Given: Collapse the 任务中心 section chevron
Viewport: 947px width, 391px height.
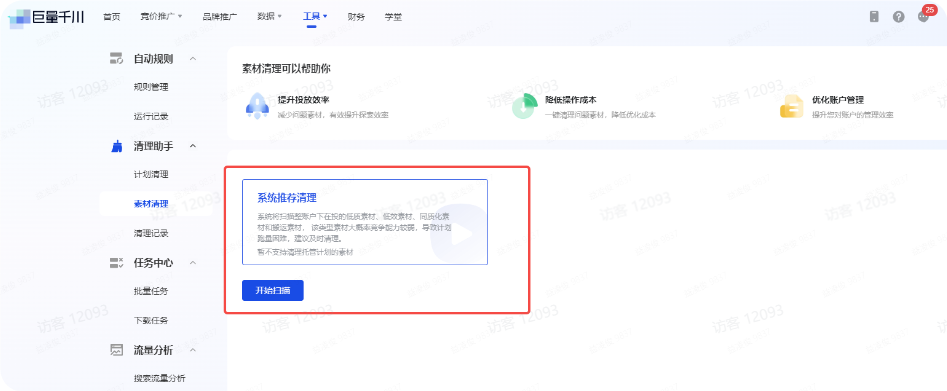Looking at the screenshot, I should 193,263.
